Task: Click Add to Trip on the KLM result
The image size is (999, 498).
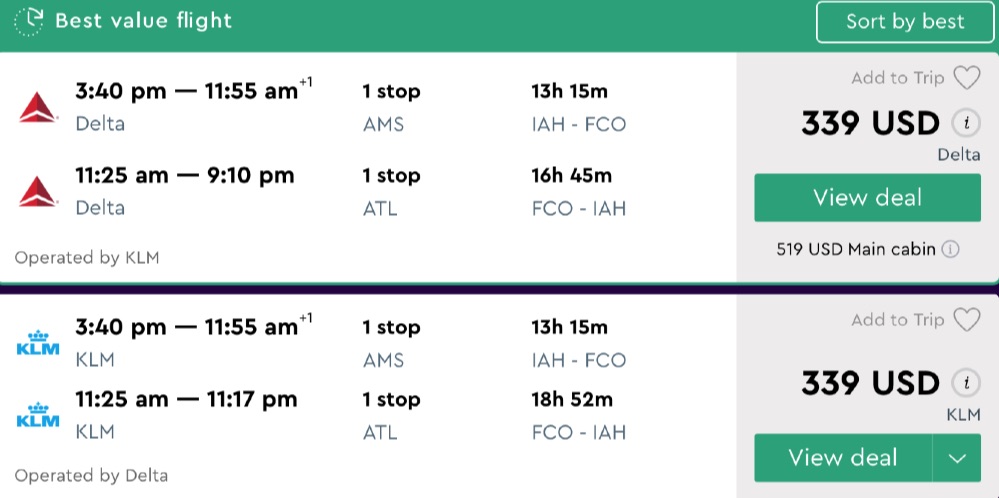Action: (x=897, y=320)
